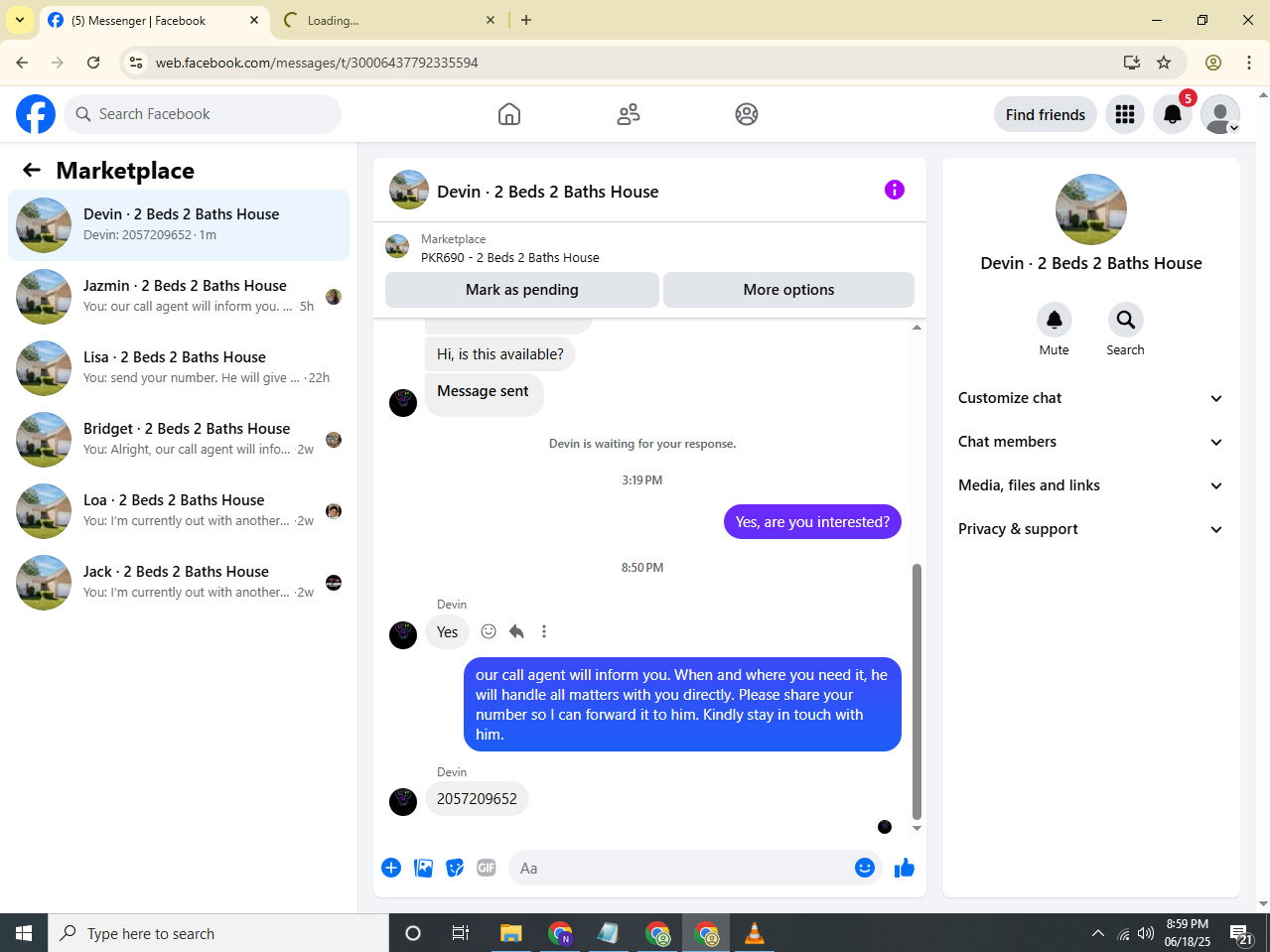Open Task View on the taskbar
The width and height of the screenshot is (1270, 952).
tap(461, 933)
